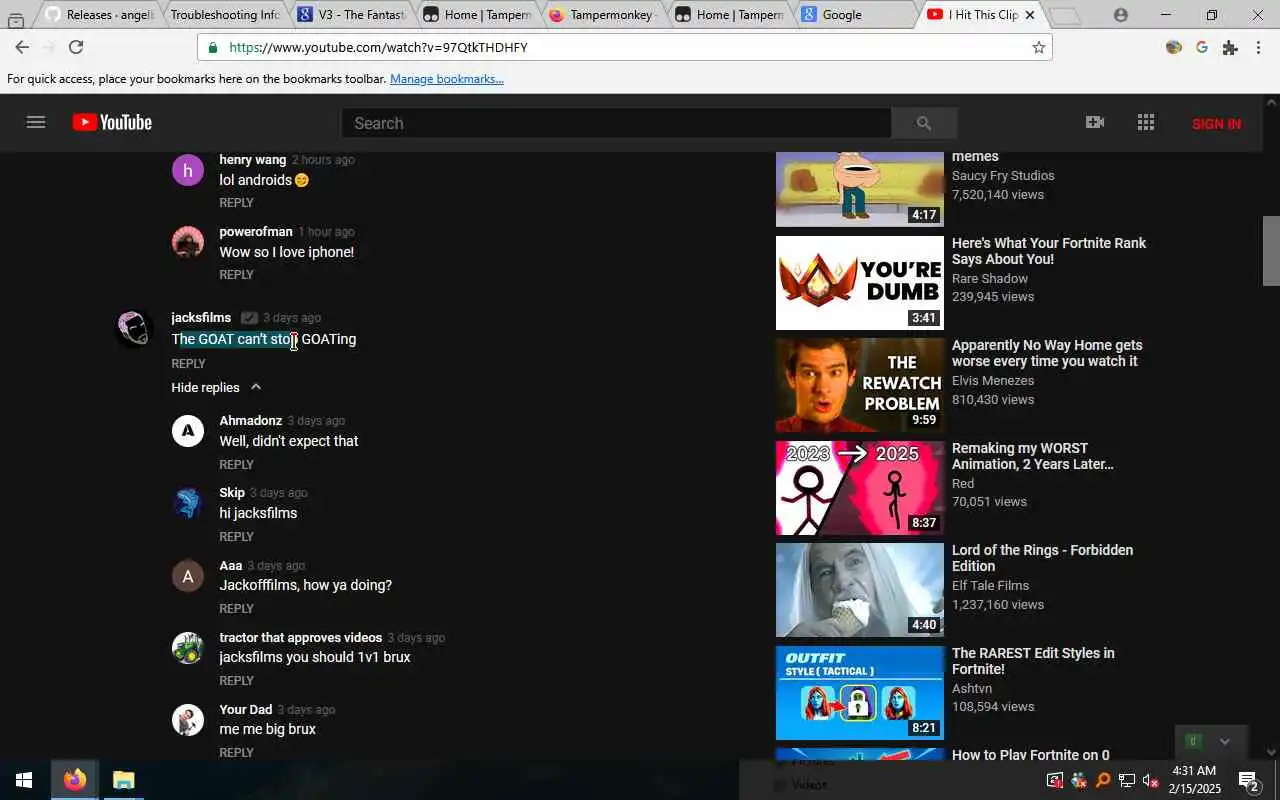1280x800 pixels.
Task: Switch to the Troubleshooting Info tab
Action: pyautogui.click(x=225, y=15)
